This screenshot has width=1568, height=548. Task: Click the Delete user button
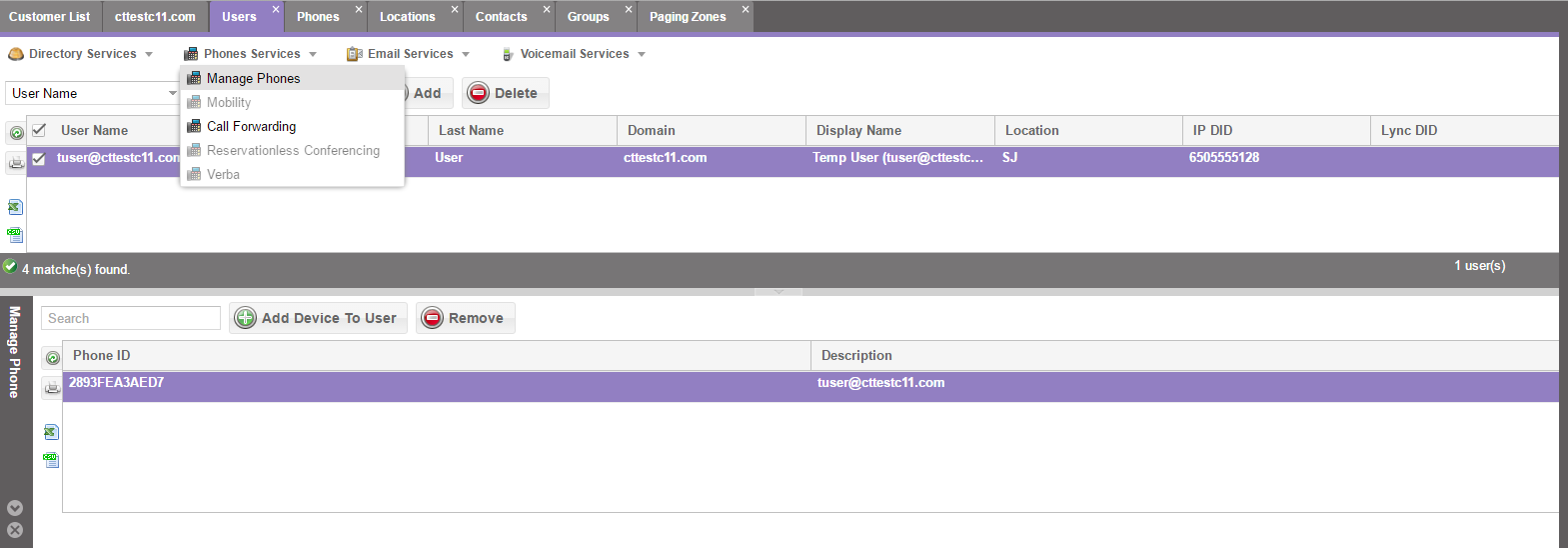coord(505,93)
